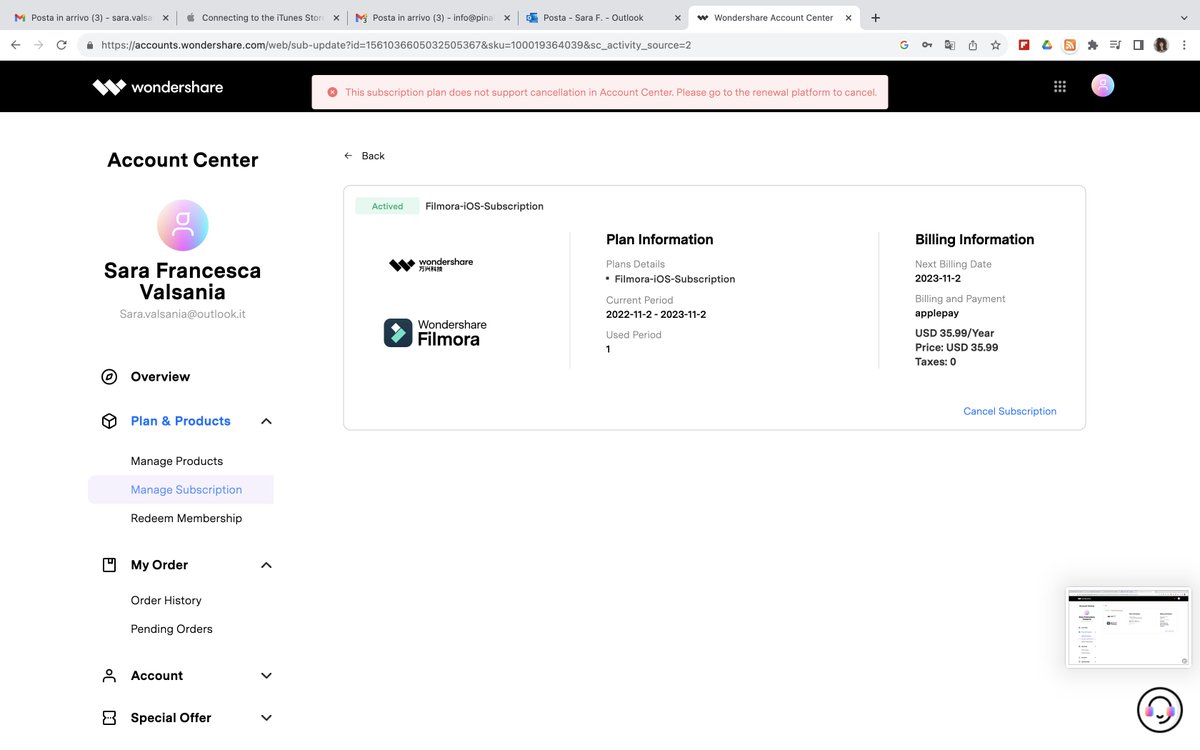This screenshot has width=1200, height=750.
Task: Click the Wondershare logo inside the subscription card
Action: [x=431, y=264]
